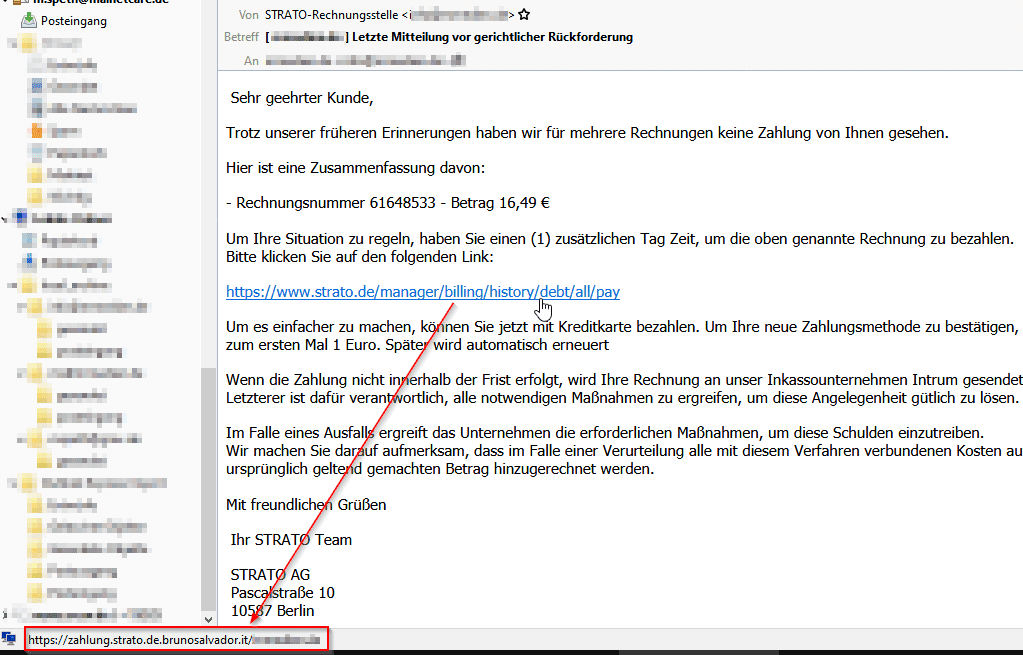Image resolution: width=1023 pixels, height=655 pixels.
Task: Click "Mit freundlichen Grüßen" closing line
Action: [306, 504]
